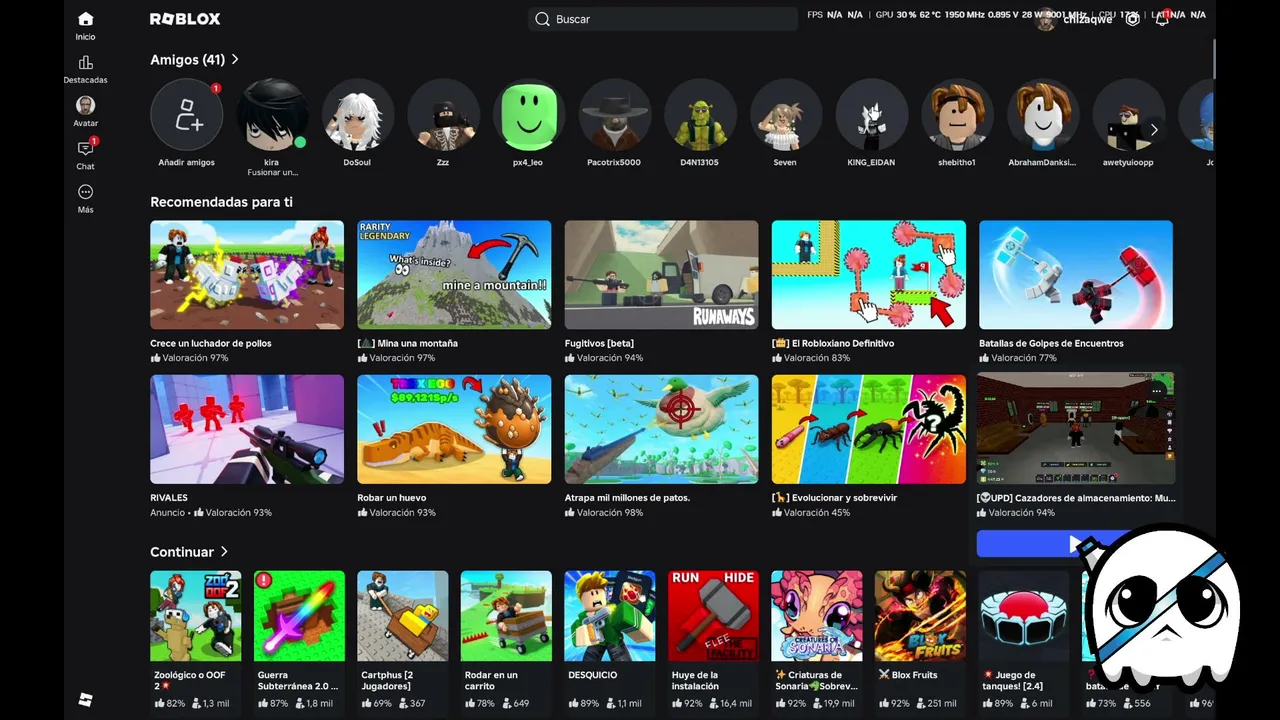Image resolution: width=1280 pixels, height=720 pixels.
Task: Click in the Buscar search field
Action: pyautogui.click(x=661, y=19)
